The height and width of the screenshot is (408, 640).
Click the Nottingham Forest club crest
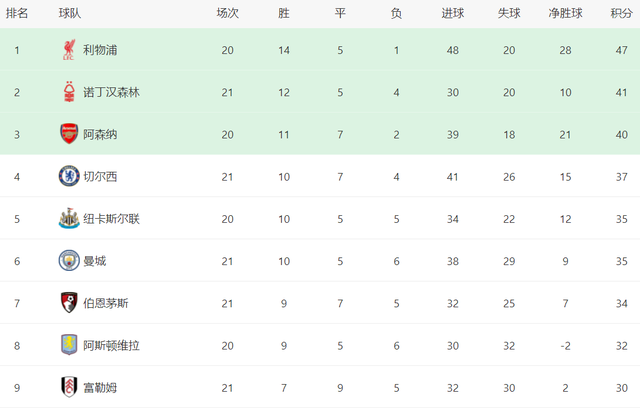pyautogui.click(x=69, y=92)
